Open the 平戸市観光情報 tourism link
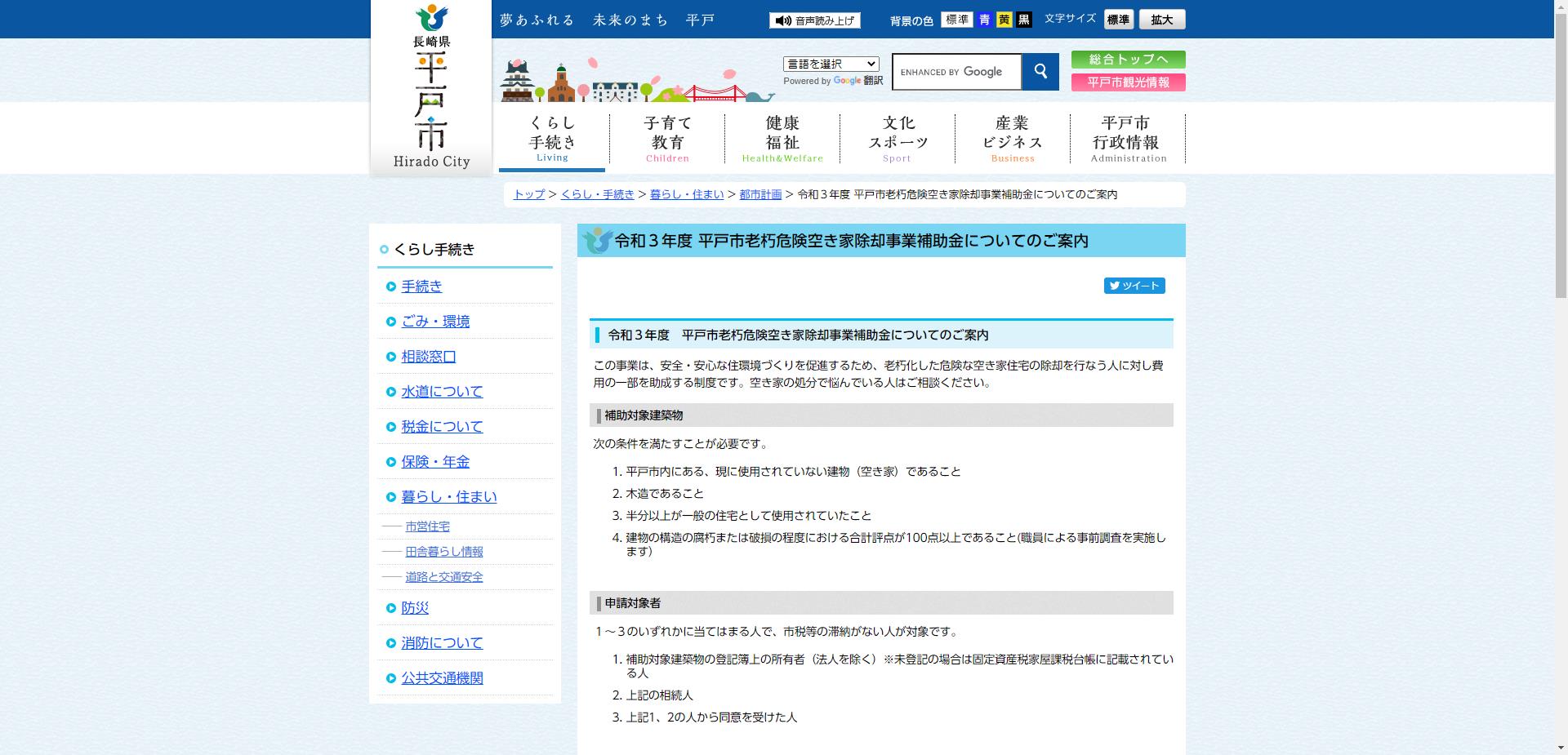The image size is (1568, 755). [x=1128, y=82]
